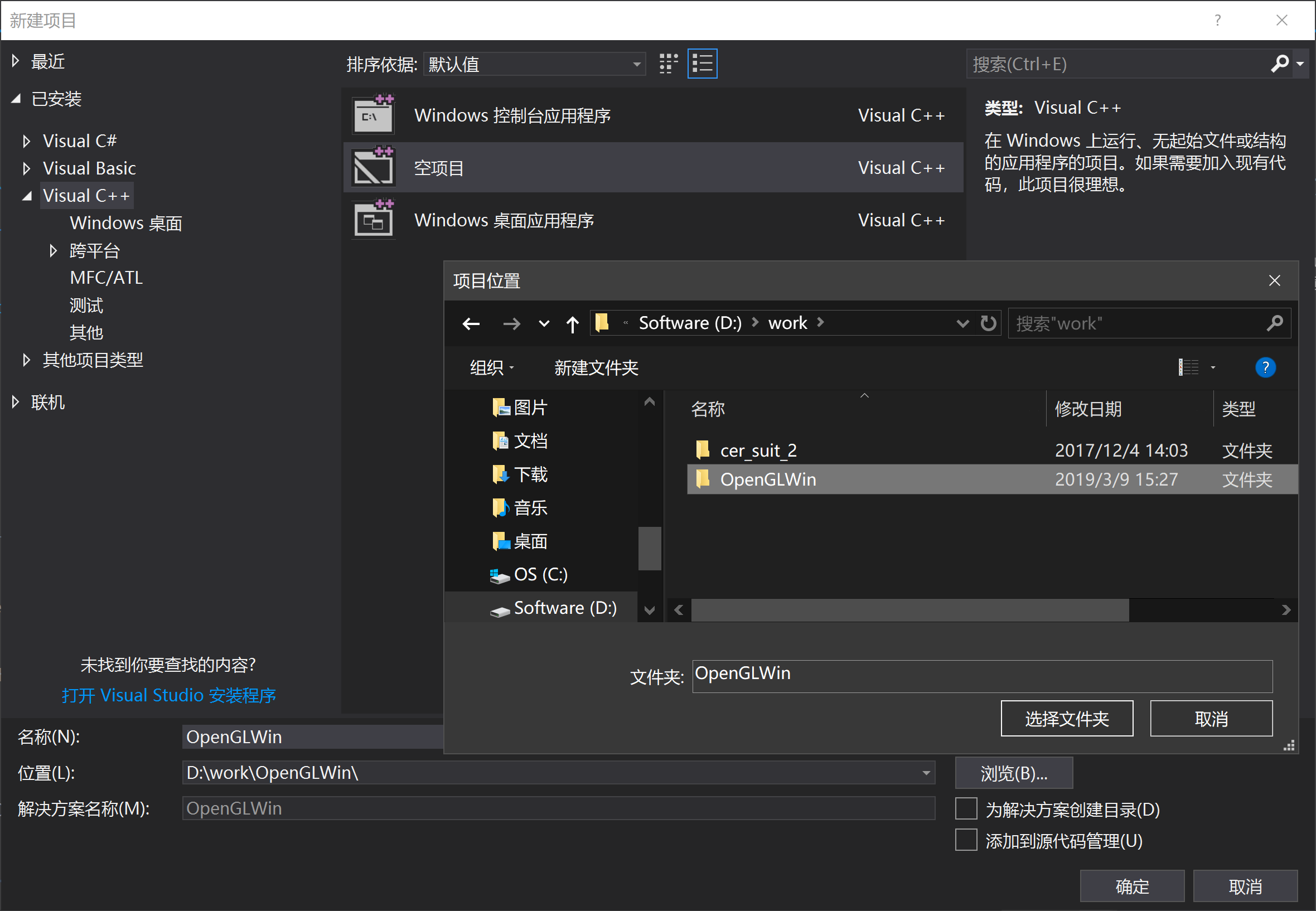1316x911 pixels.
Task: Select the MFC/ATL category
Action: tap(105, 278)
